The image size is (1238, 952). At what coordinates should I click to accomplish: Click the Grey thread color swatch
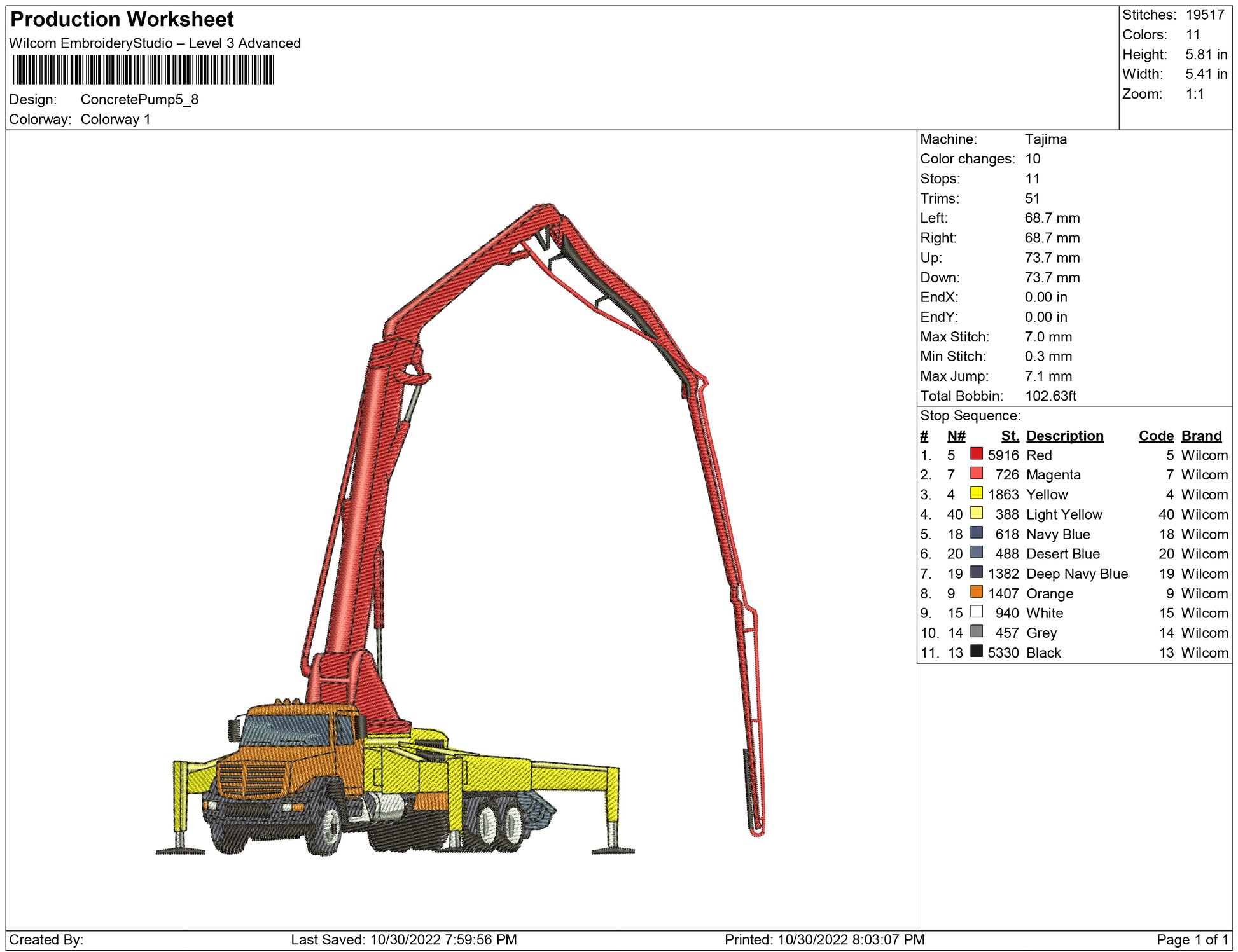(976, 631)
